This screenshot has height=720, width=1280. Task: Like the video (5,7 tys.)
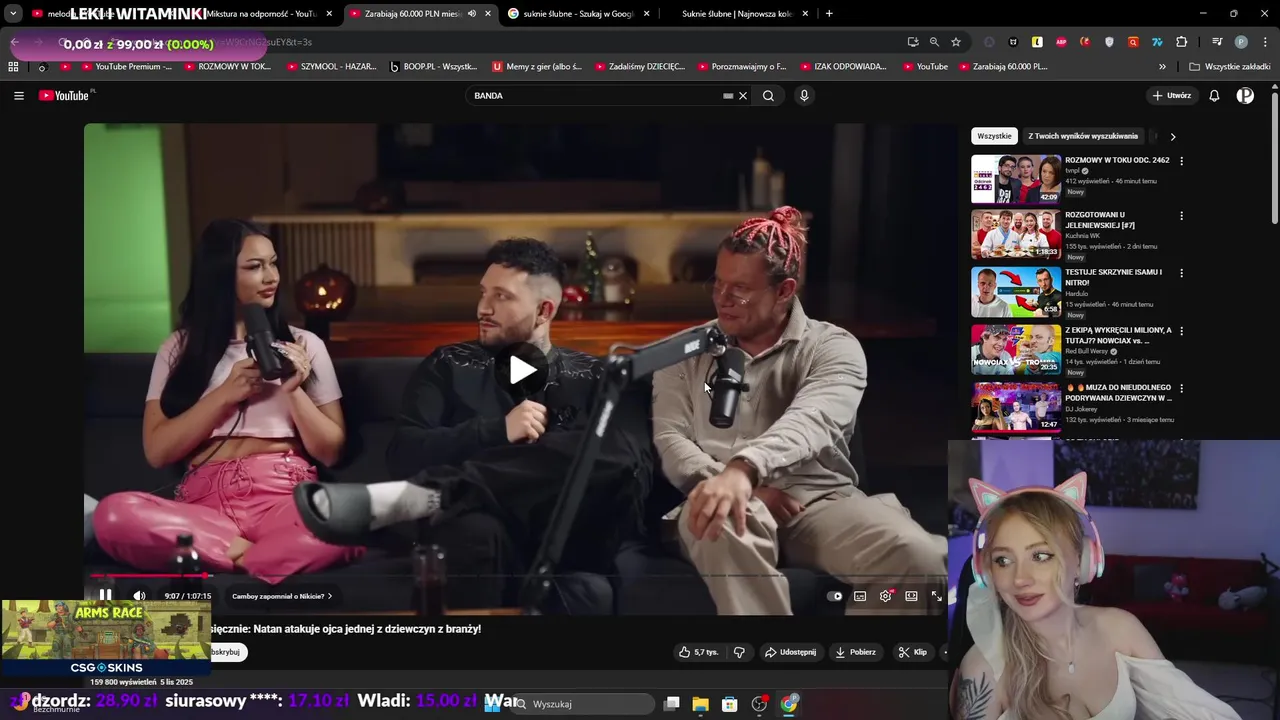click(x=699, y=652)
